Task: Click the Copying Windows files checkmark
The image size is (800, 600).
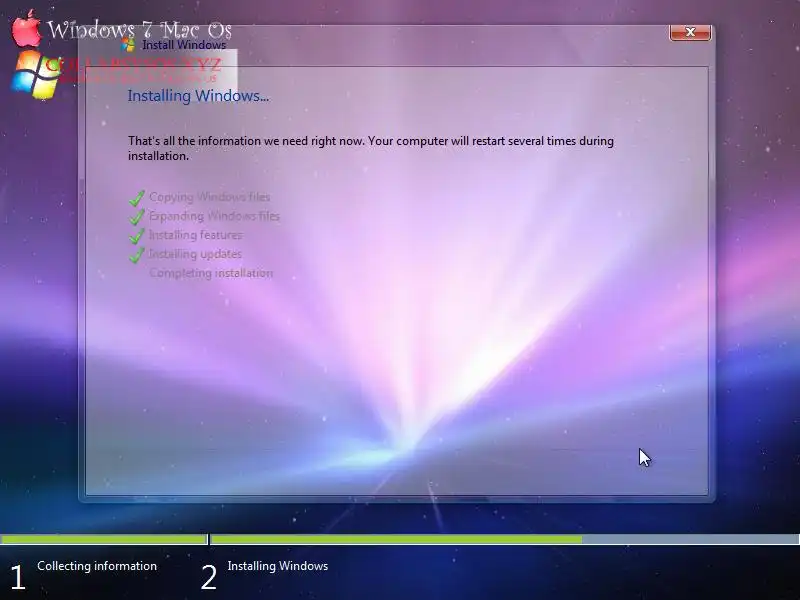Action: [137, 198]
